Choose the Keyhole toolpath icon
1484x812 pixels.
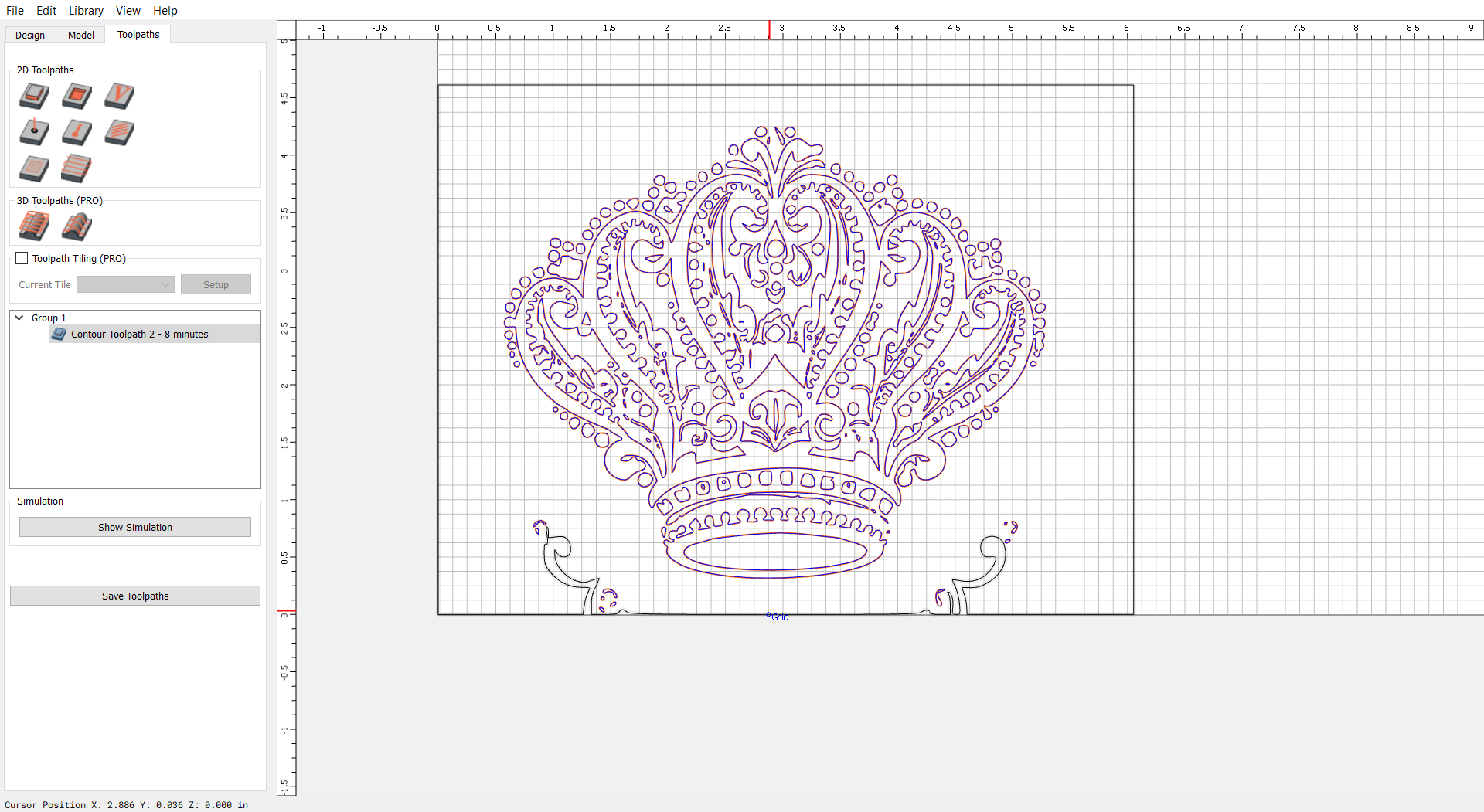(77, 132)
